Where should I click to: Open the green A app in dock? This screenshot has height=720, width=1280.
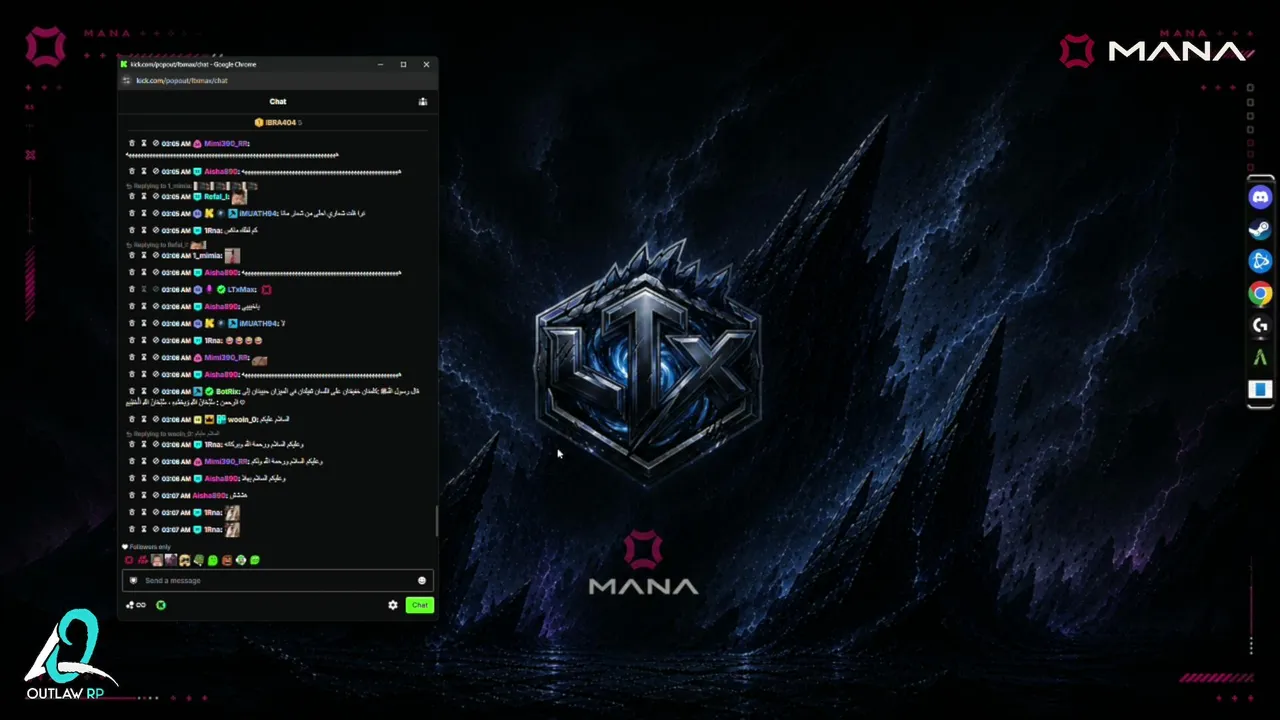(1260, 357)
